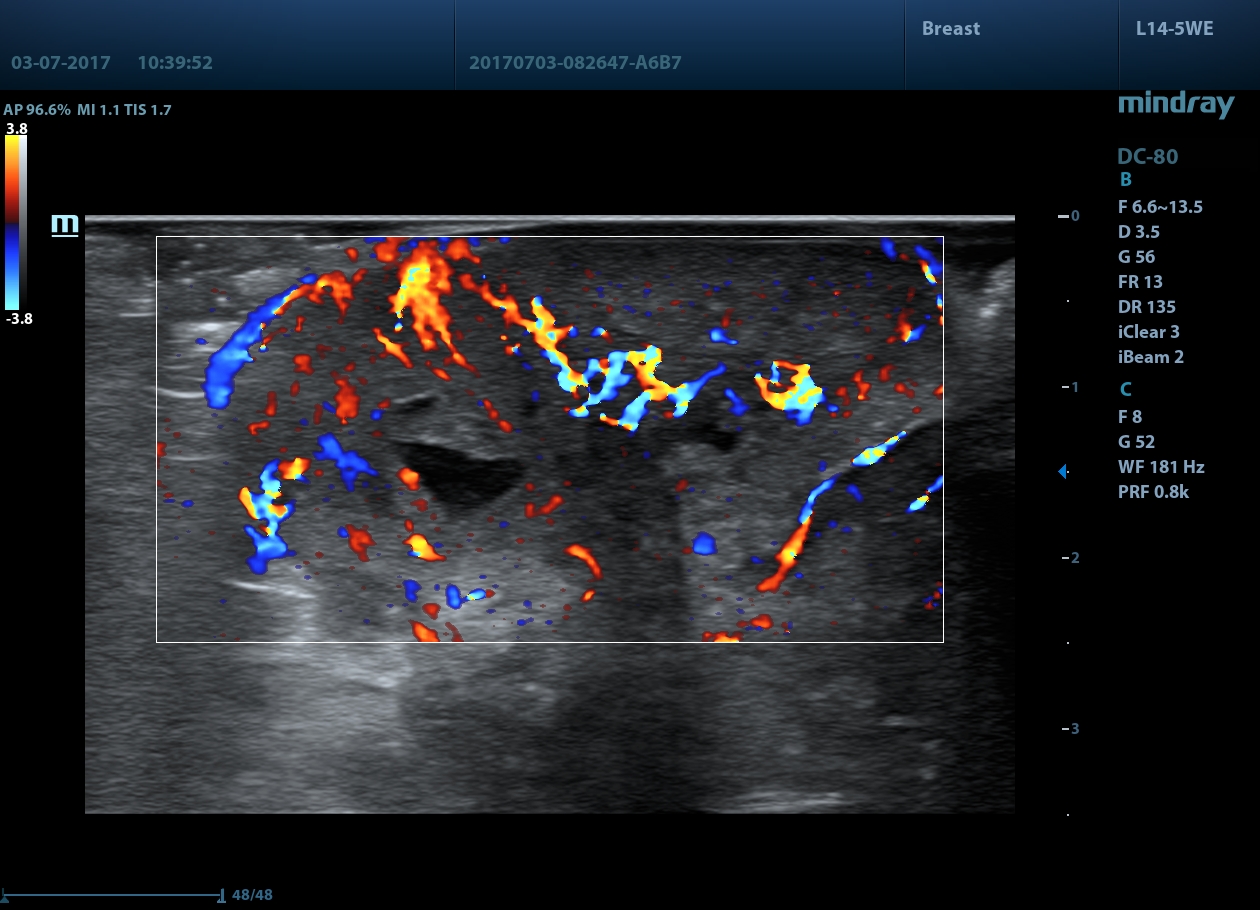Click the iBeam 2 setting

pyautogui.click(x=1150, y=357)
